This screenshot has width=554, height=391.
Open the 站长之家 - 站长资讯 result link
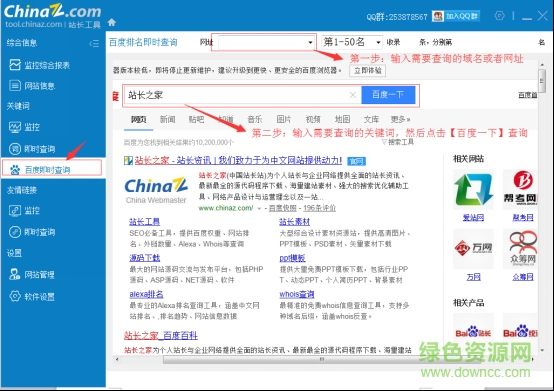coord(238,160)
